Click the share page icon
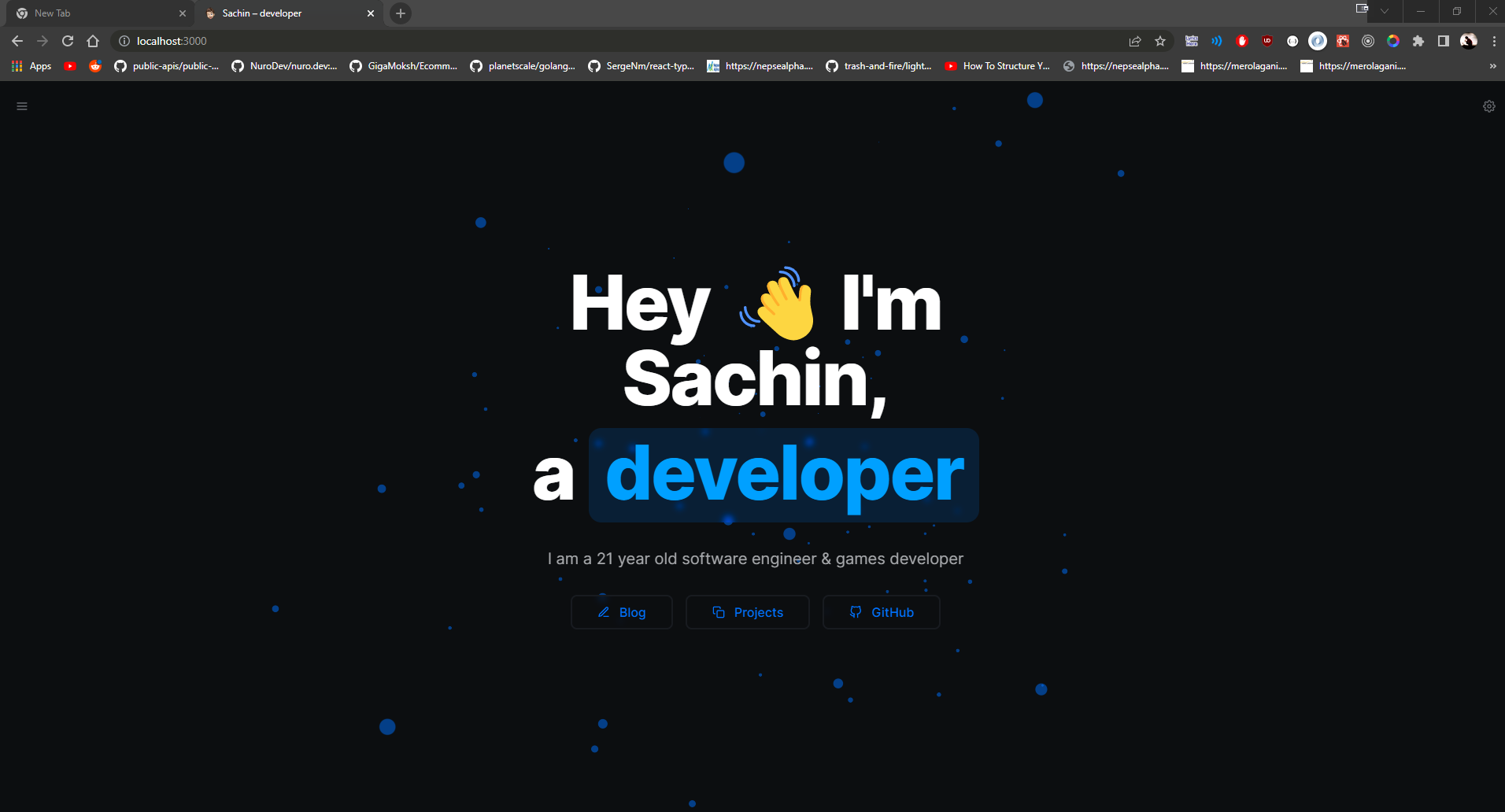This screenshot has width=1505, height=812. (1136, 40)
